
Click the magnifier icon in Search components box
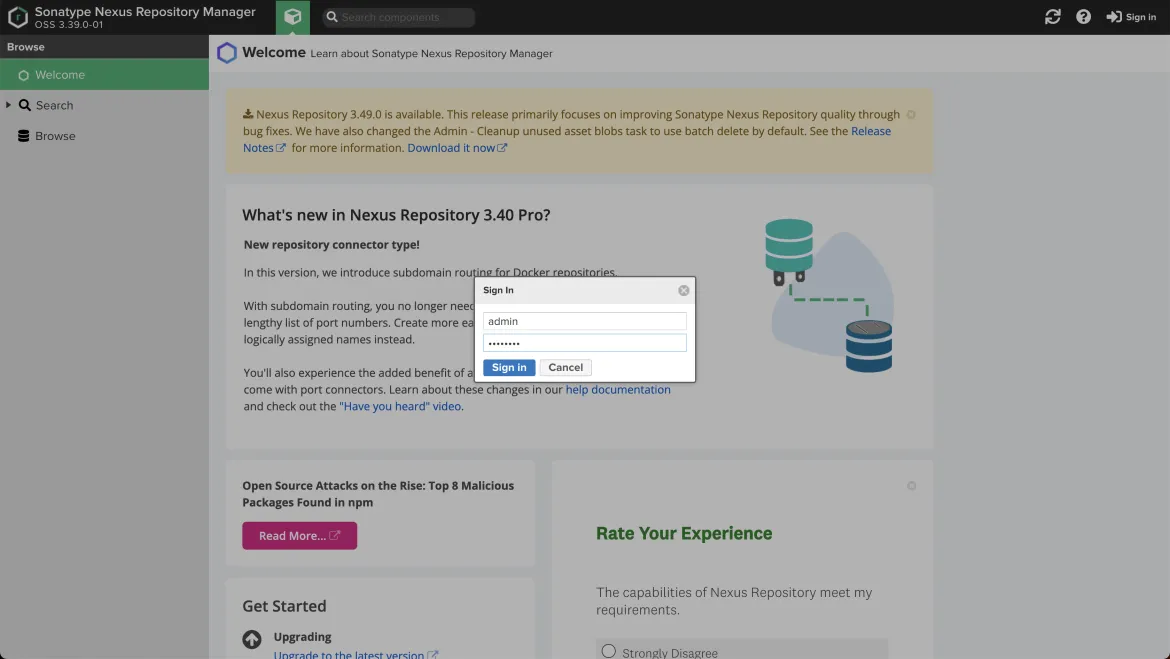[330, 17]
